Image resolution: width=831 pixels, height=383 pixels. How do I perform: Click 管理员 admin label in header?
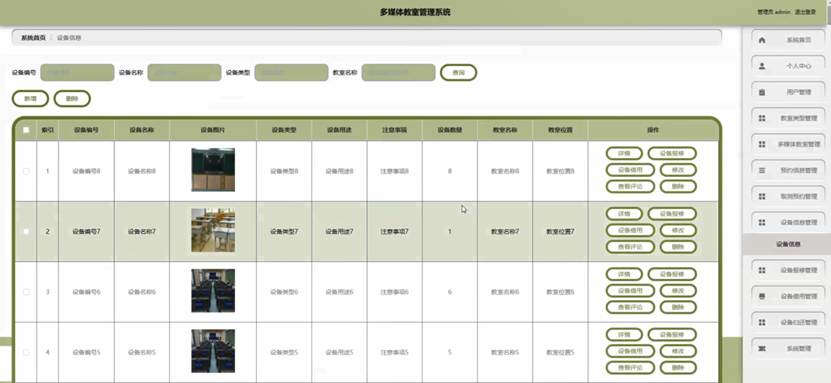point(774,12)
